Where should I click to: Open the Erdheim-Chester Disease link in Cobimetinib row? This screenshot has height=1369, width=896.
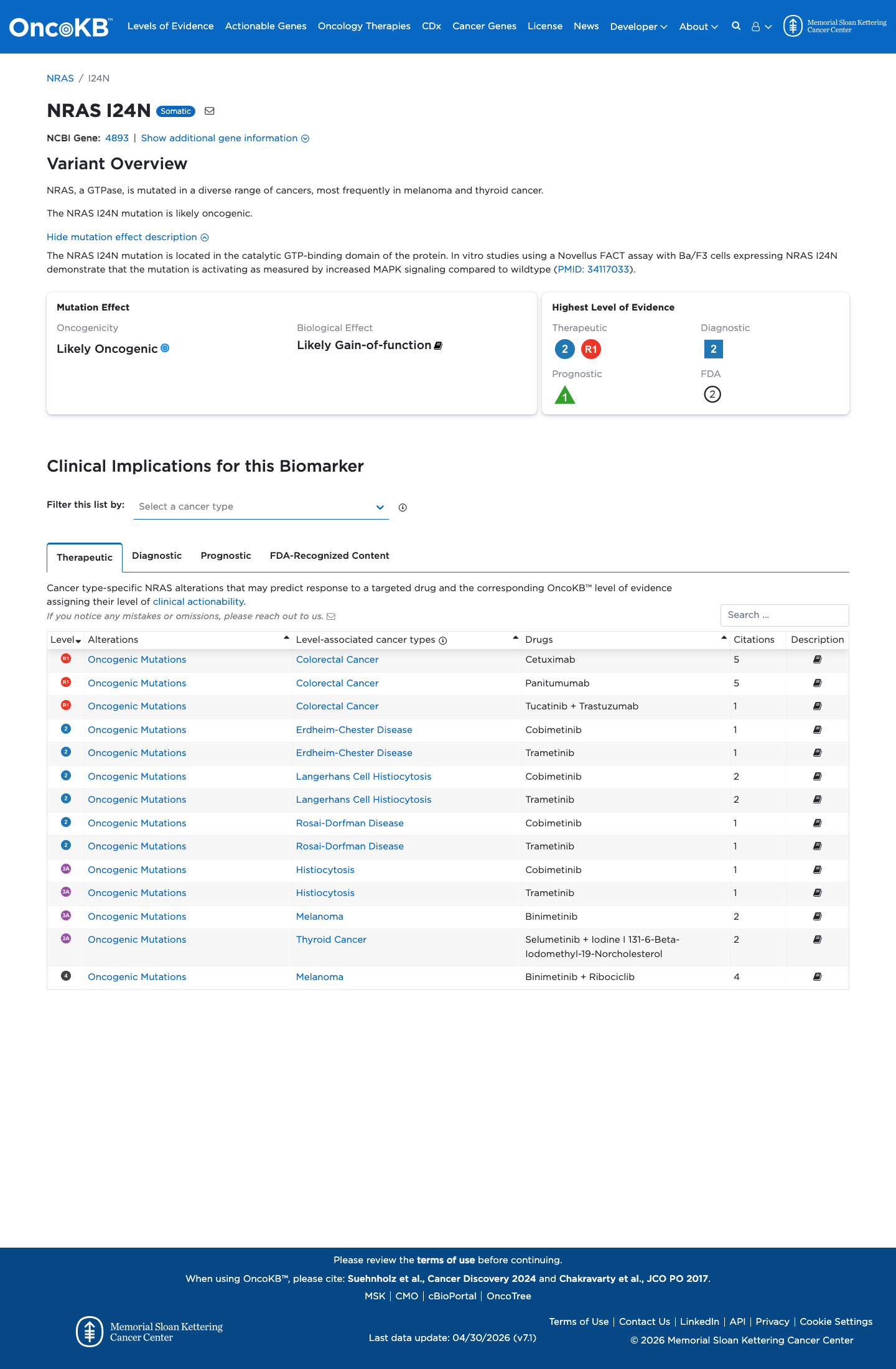coord(354,730)
